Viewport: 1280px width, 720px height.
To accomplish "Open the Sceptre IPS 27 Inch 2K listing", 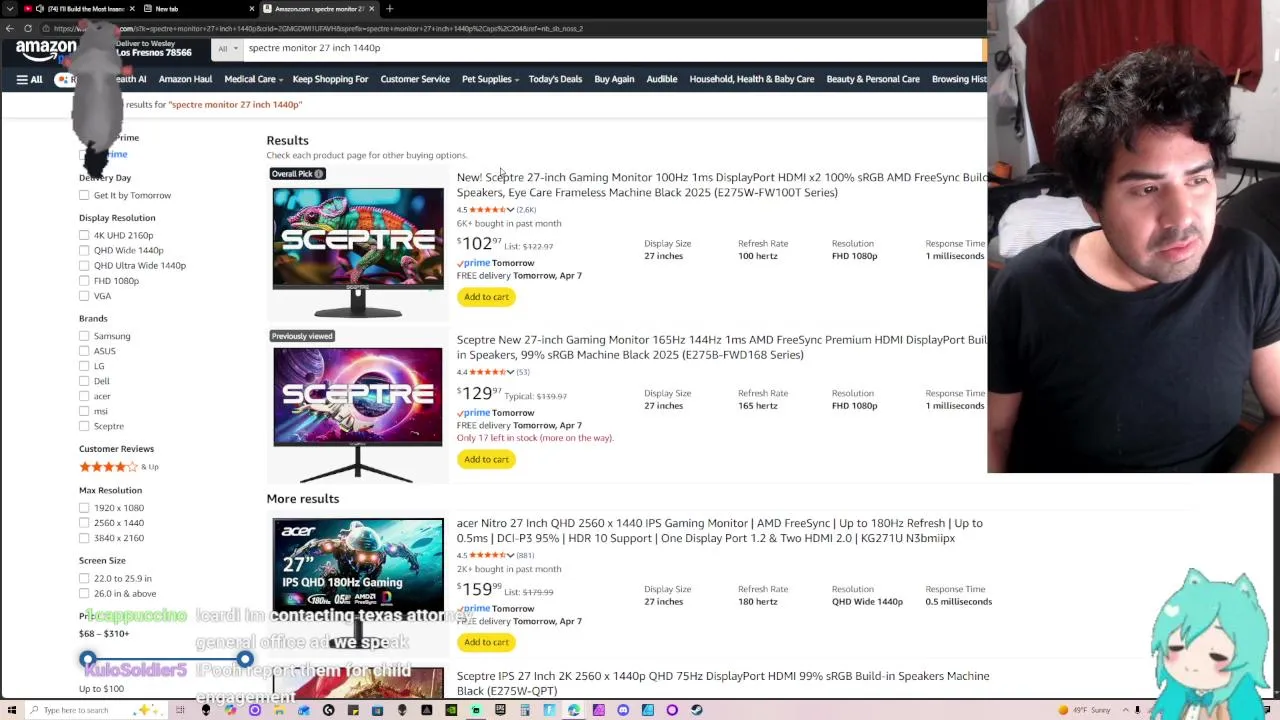I will [x=722, y=683].
